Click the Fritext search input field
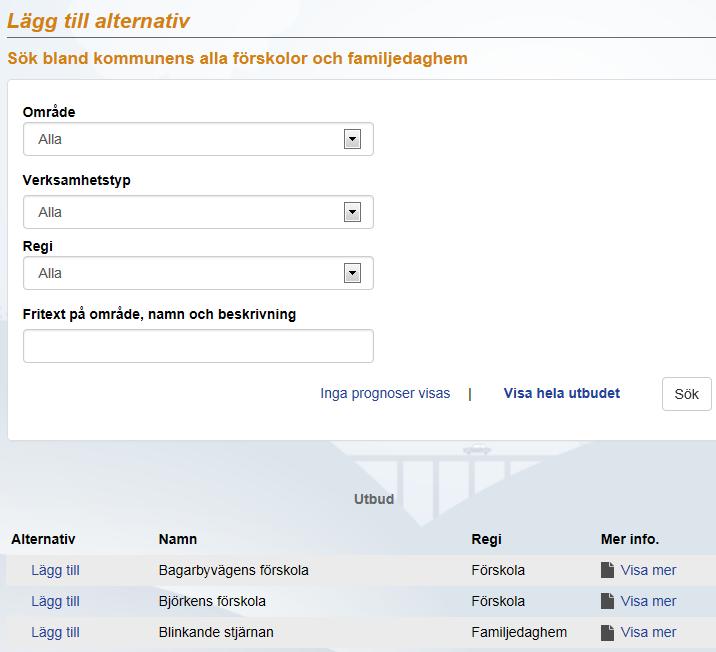The width and height of the screenshot is (716, 652). [198, 346]
